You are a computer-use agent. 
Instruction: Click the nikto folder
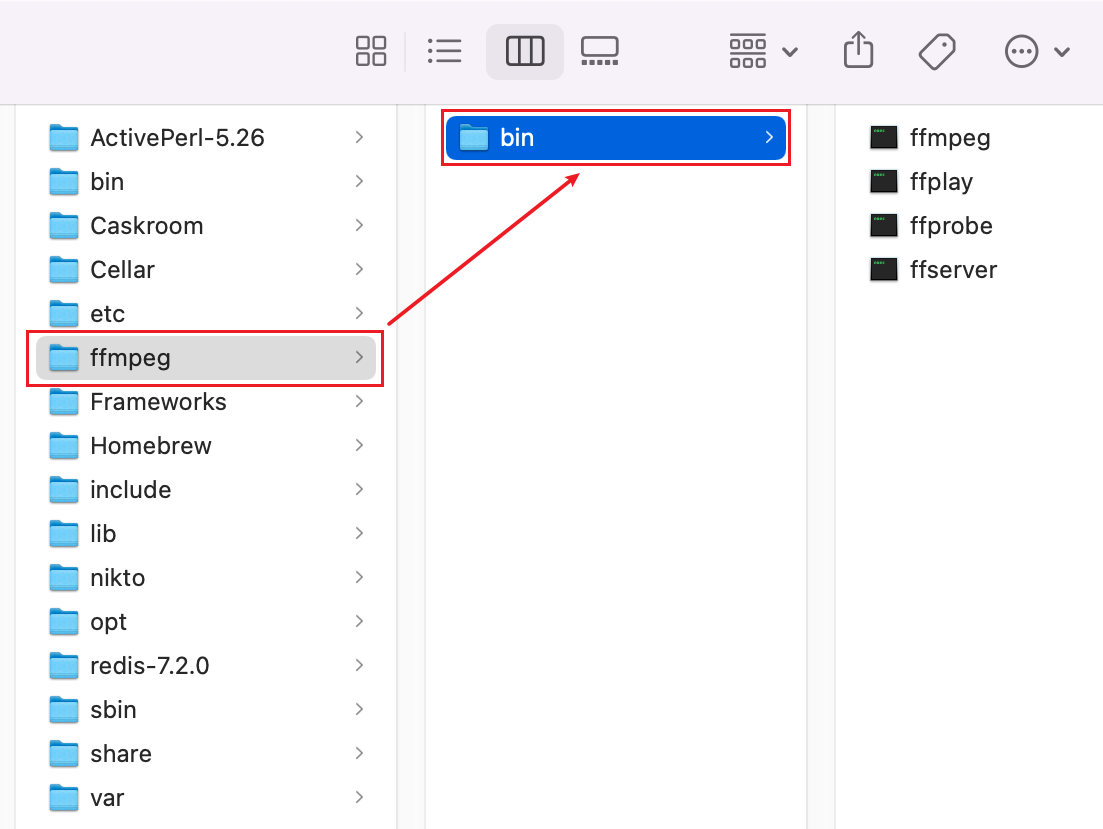click(117, 578)
